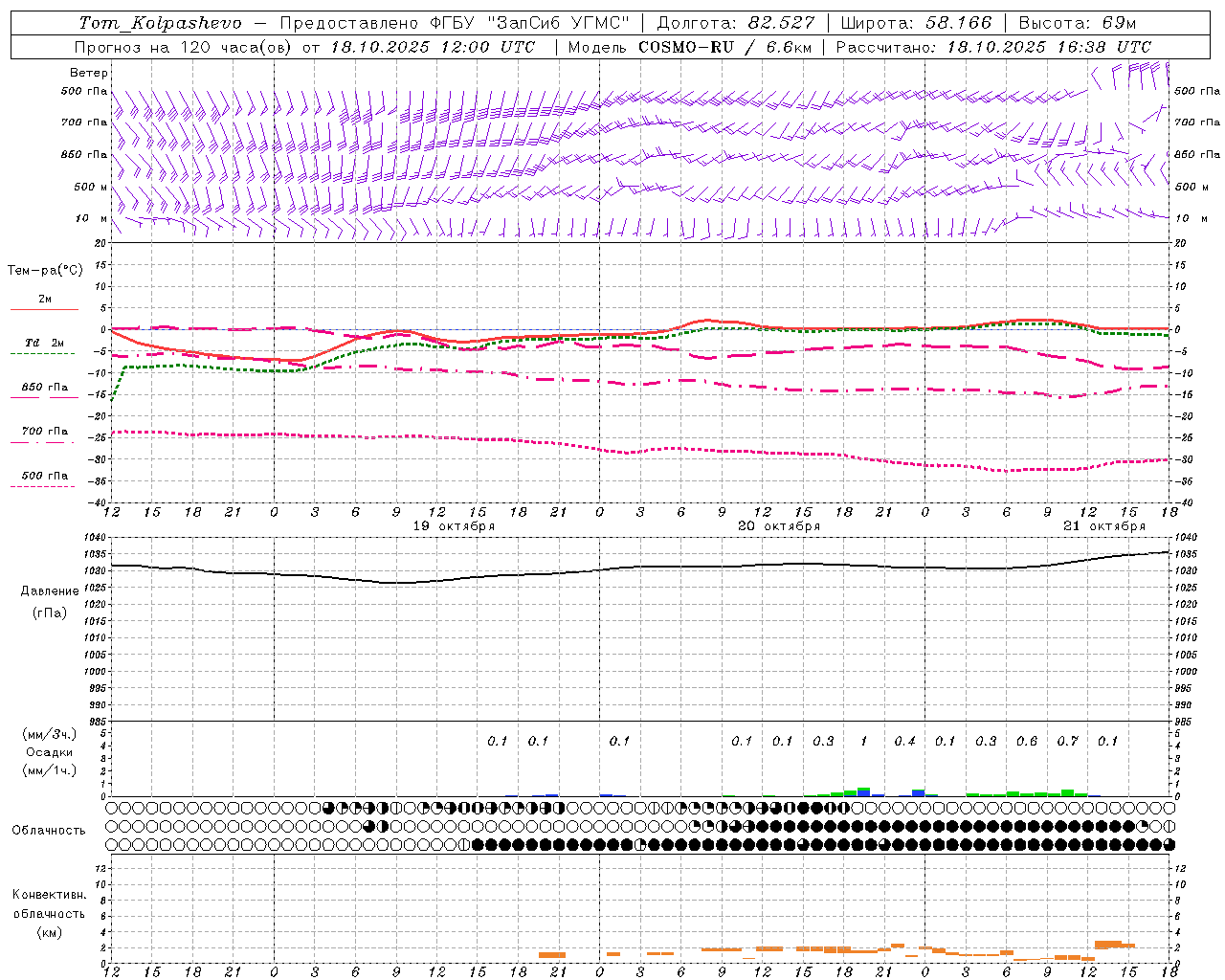The width and height of the screenshot is (1225, 980).
Task: Select the 2м temperature legend entry
Action: [45, 300]
